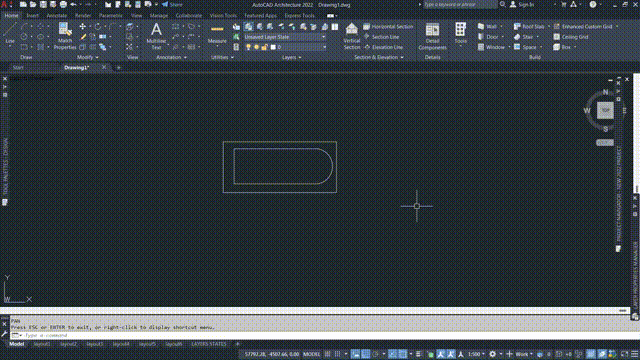
Task: Select the Door tool
Action: 488,37
